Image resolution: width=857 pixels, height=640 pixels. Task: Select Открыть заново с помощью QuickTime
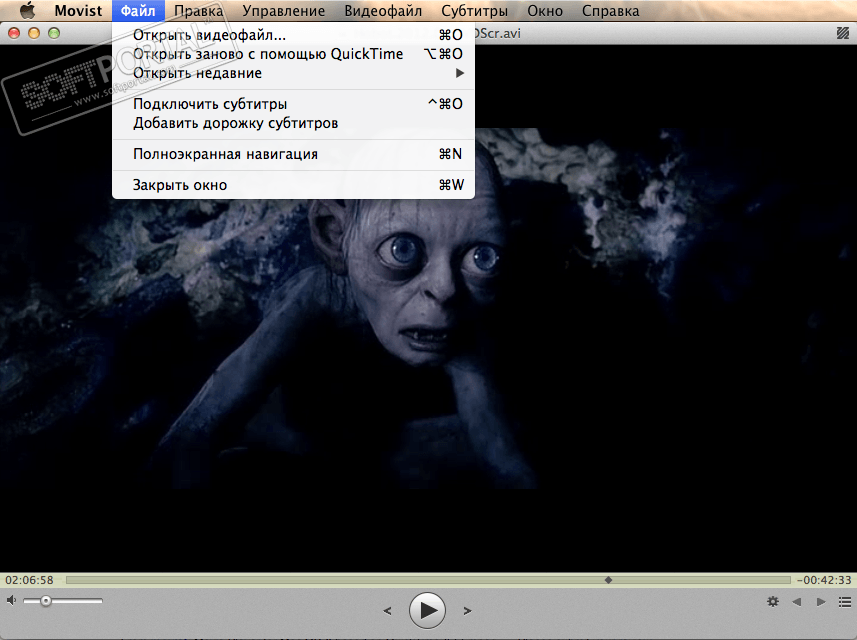tap(293, 54)
